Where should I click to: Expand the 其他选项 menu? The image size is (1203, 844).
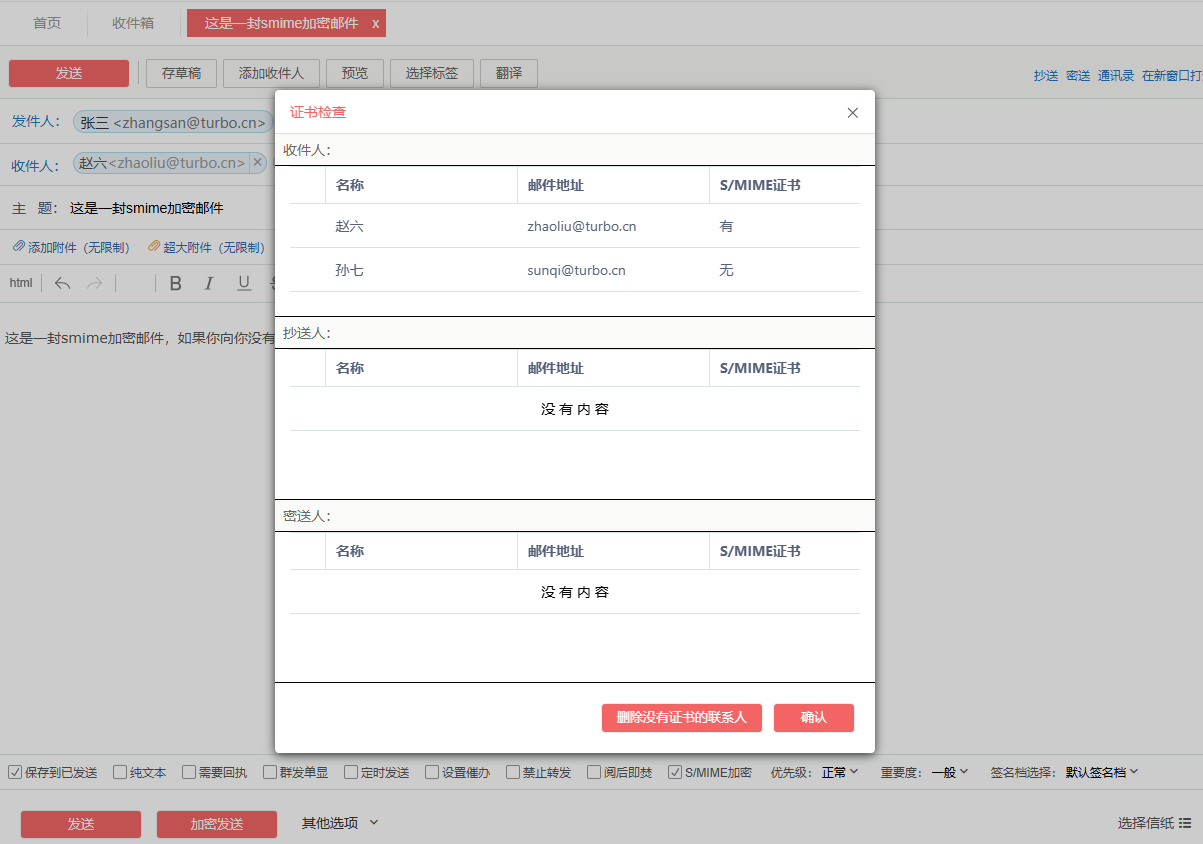pyautogui.click(x=340, y=823)
